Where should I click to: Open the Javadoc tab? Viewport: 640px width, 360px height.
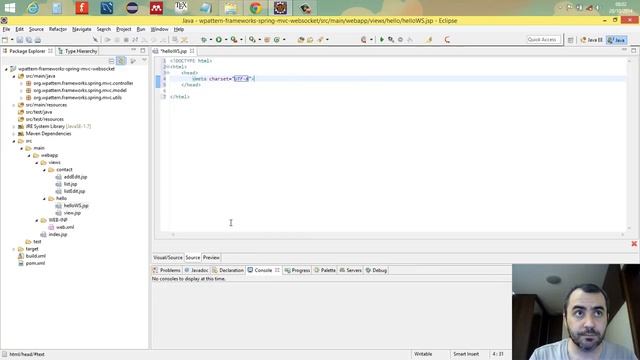(196, 270)
